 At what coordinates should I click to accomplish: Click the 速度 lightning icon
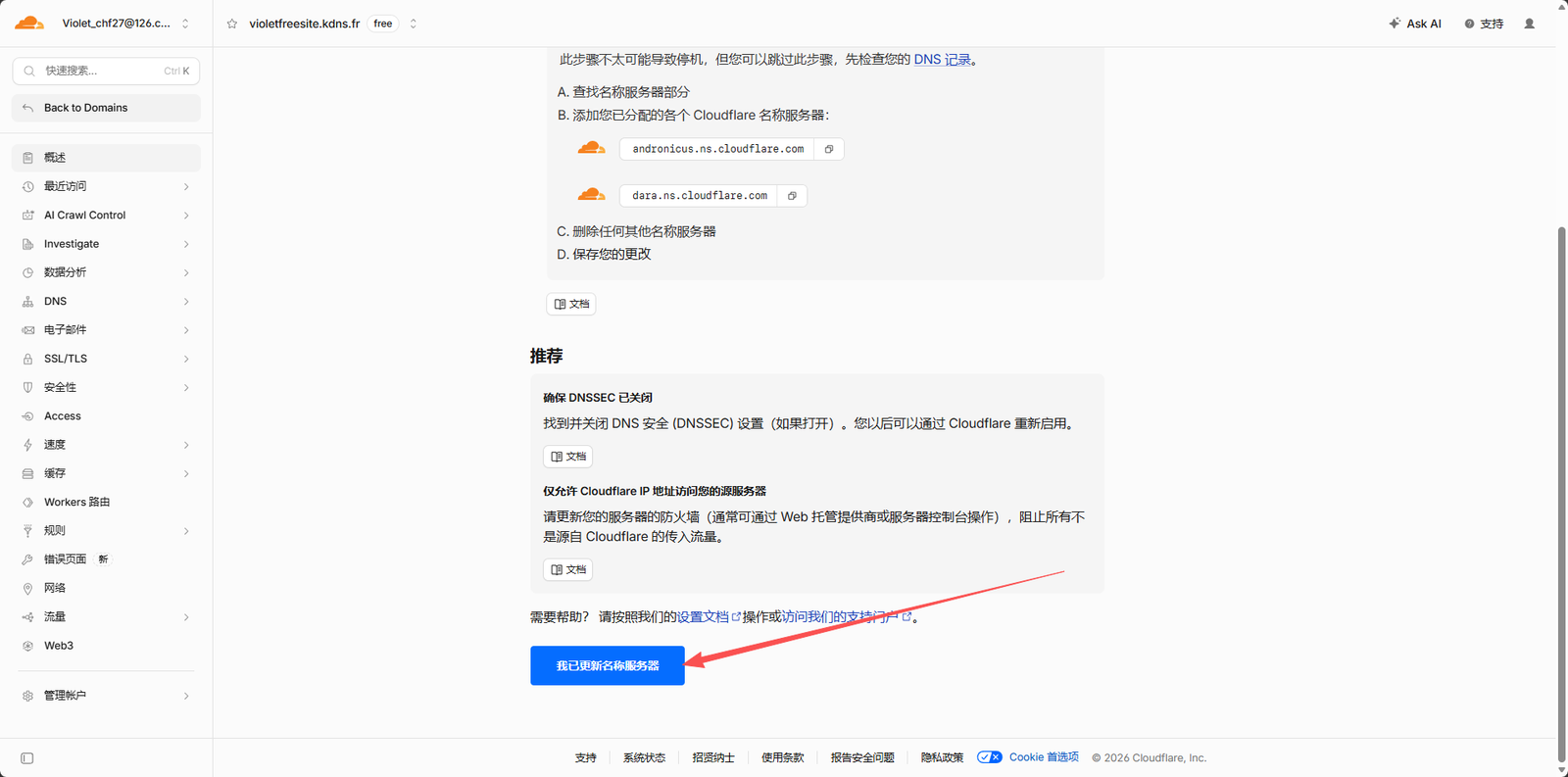[x=27, y=445]
